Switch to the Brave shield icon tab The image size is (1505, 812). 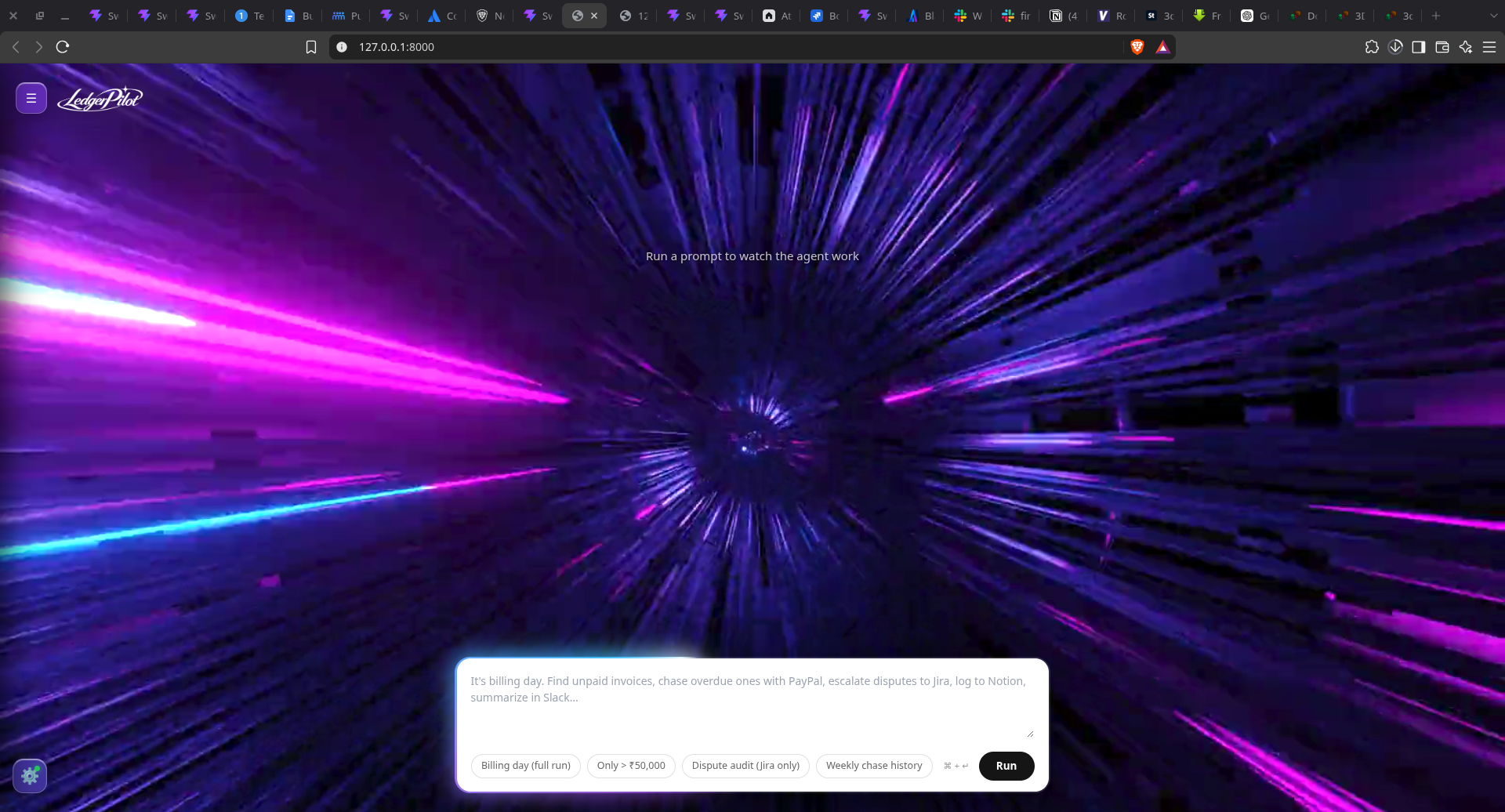[490, 16]
